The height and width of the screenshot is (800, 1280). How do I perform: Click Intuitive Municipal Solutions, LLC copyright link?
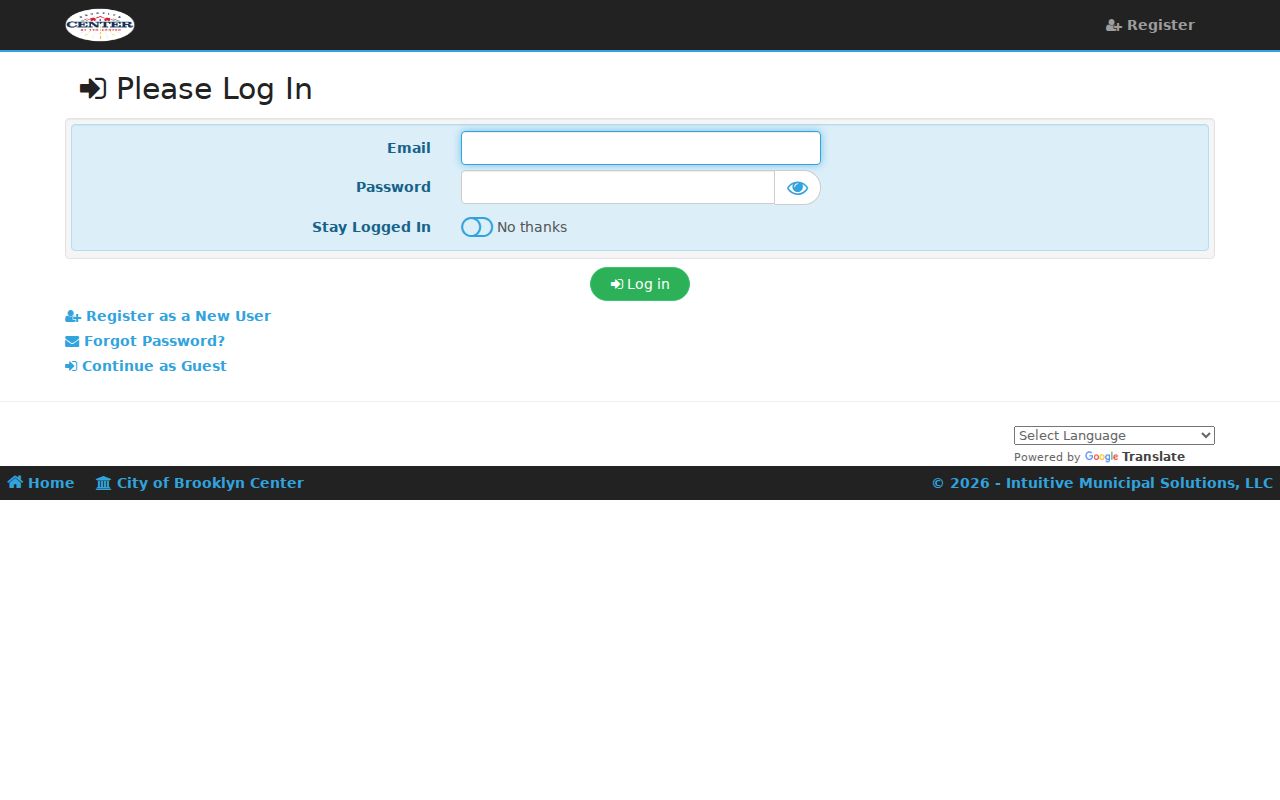click(x=1102, y=483)
